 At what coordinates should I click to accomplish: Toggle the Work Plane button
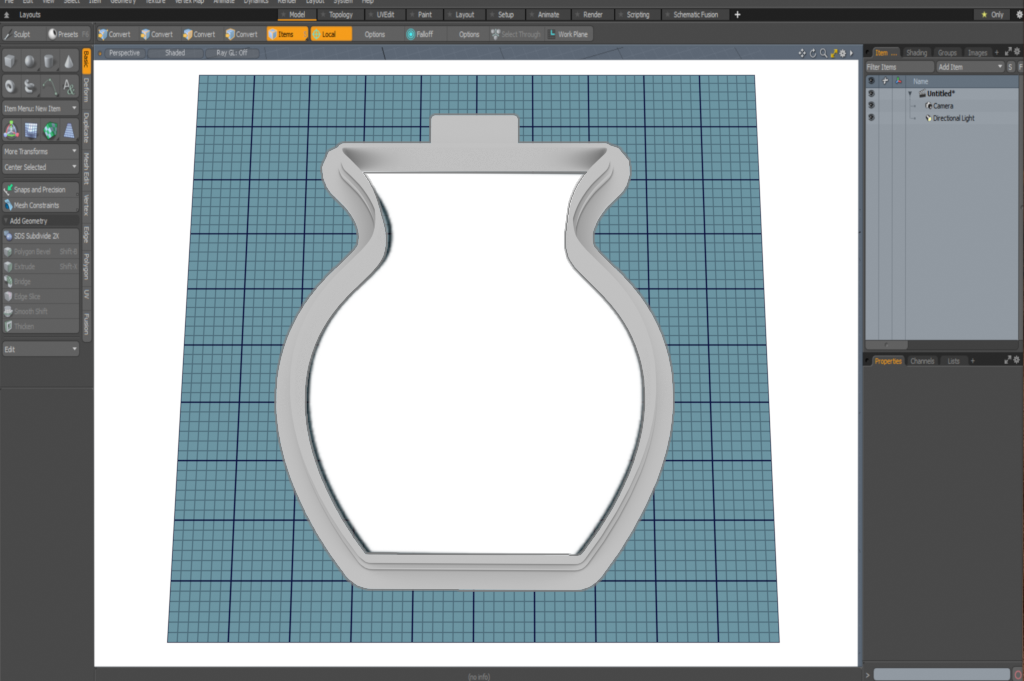click(x=569, y=34)
